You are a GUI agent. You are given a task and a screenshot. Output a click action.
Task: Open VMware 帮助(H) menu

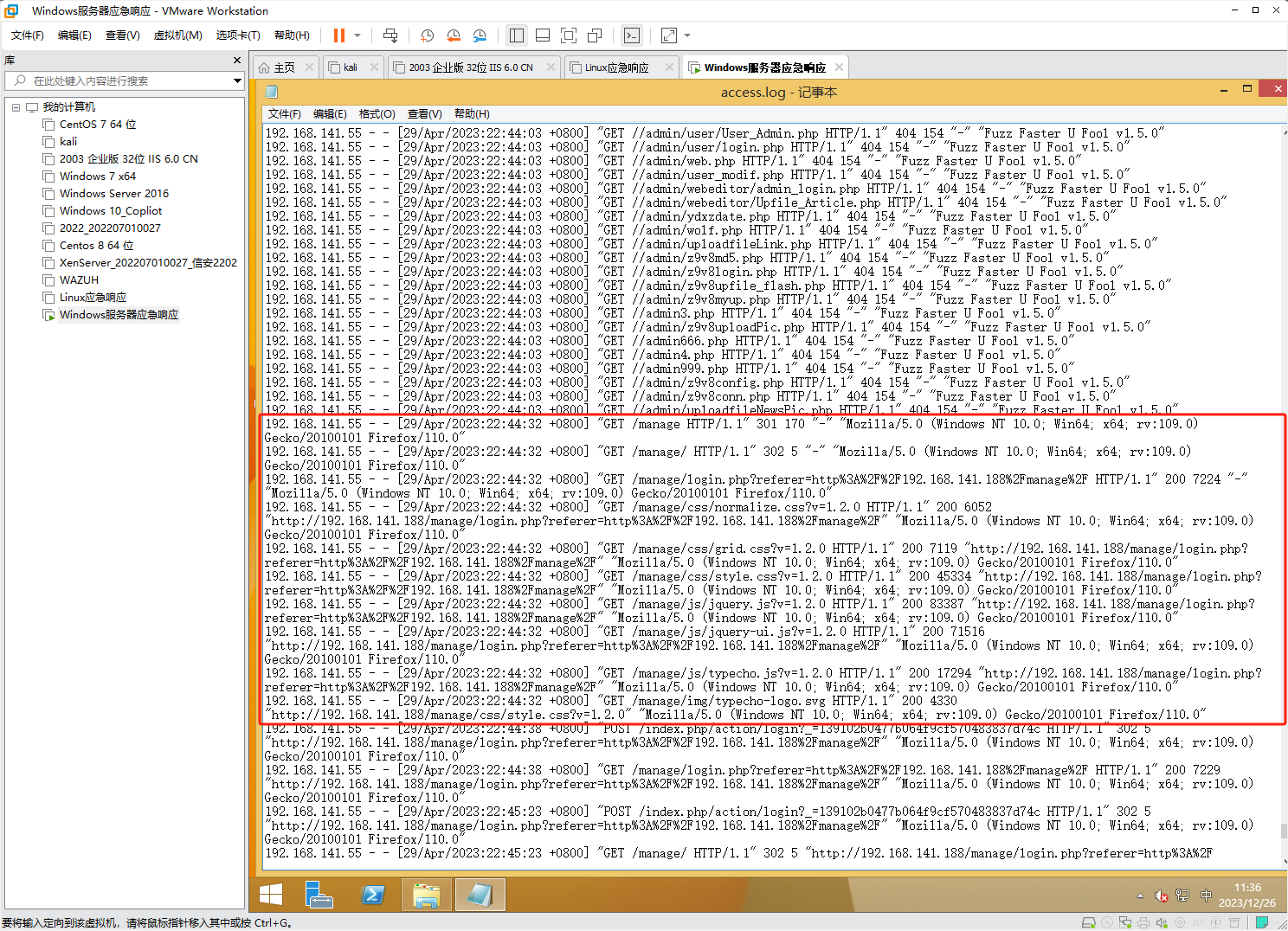coord(292,35)
